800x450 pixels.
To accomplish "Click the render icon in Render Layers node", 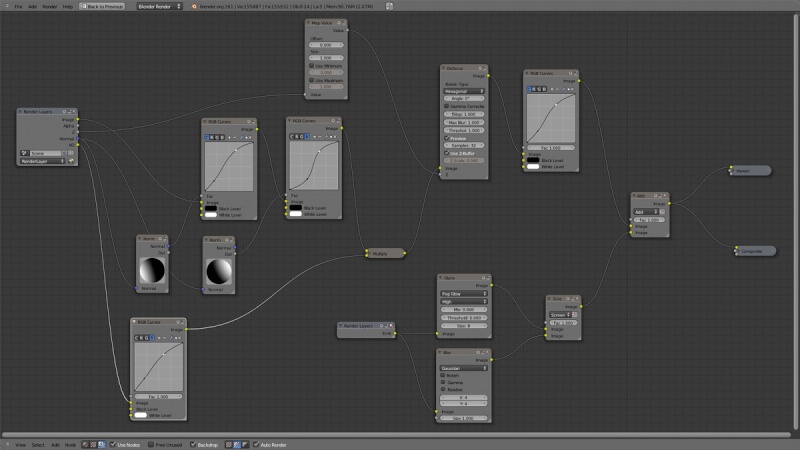I will click(x=71, y=161).
